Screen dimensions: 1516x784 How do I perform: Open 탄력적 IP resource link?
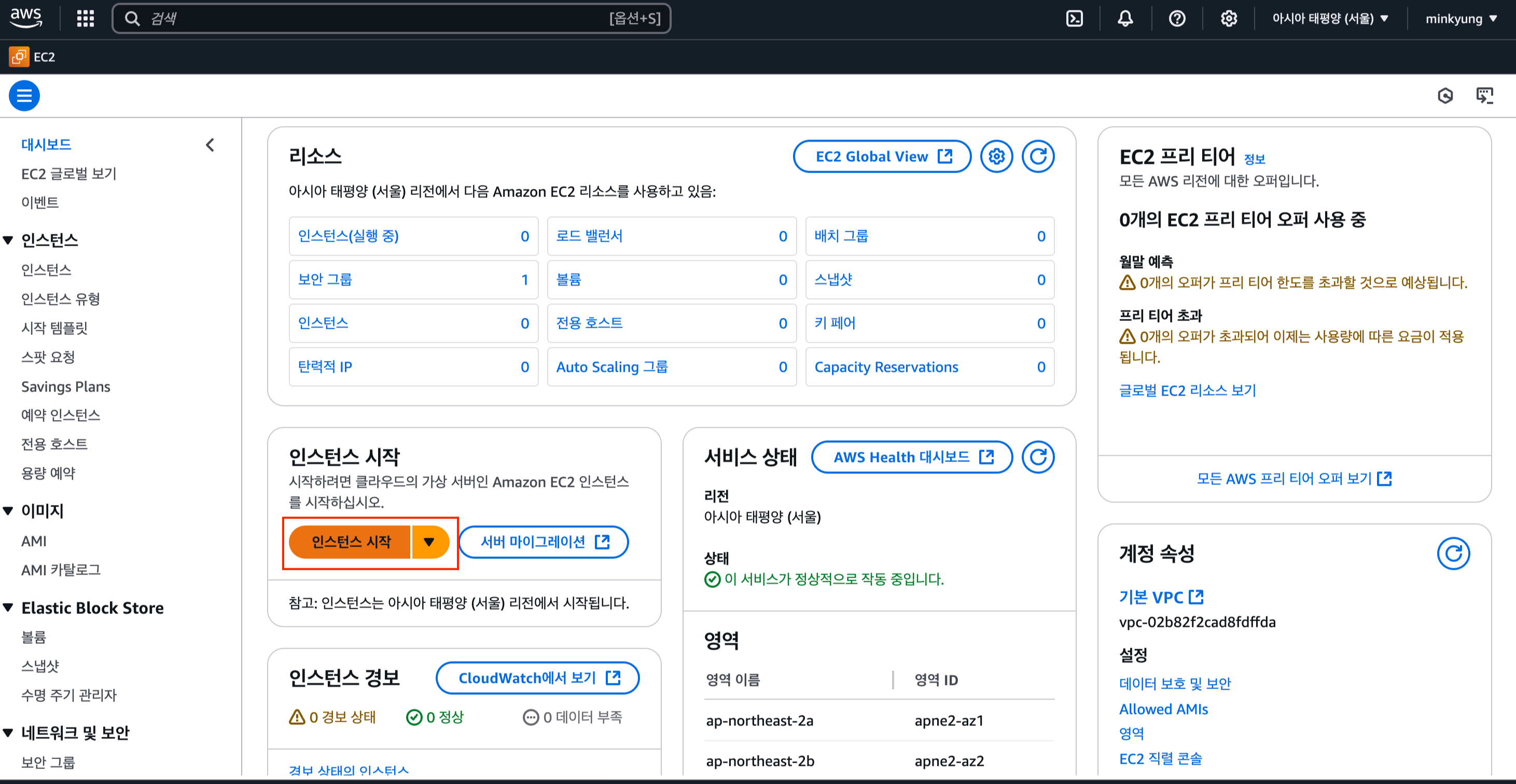coord(325,367)
